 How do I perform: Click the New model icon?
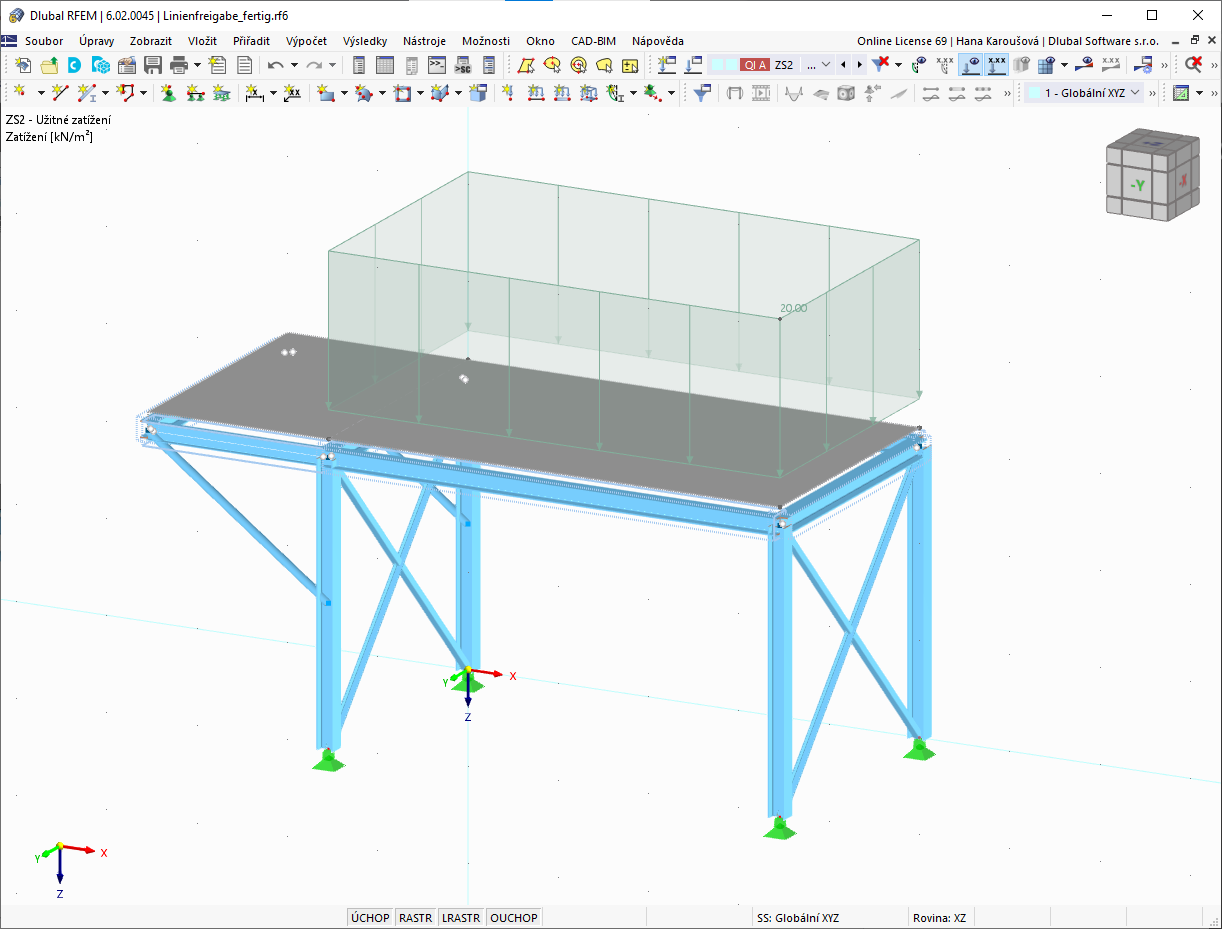(22, 65)
